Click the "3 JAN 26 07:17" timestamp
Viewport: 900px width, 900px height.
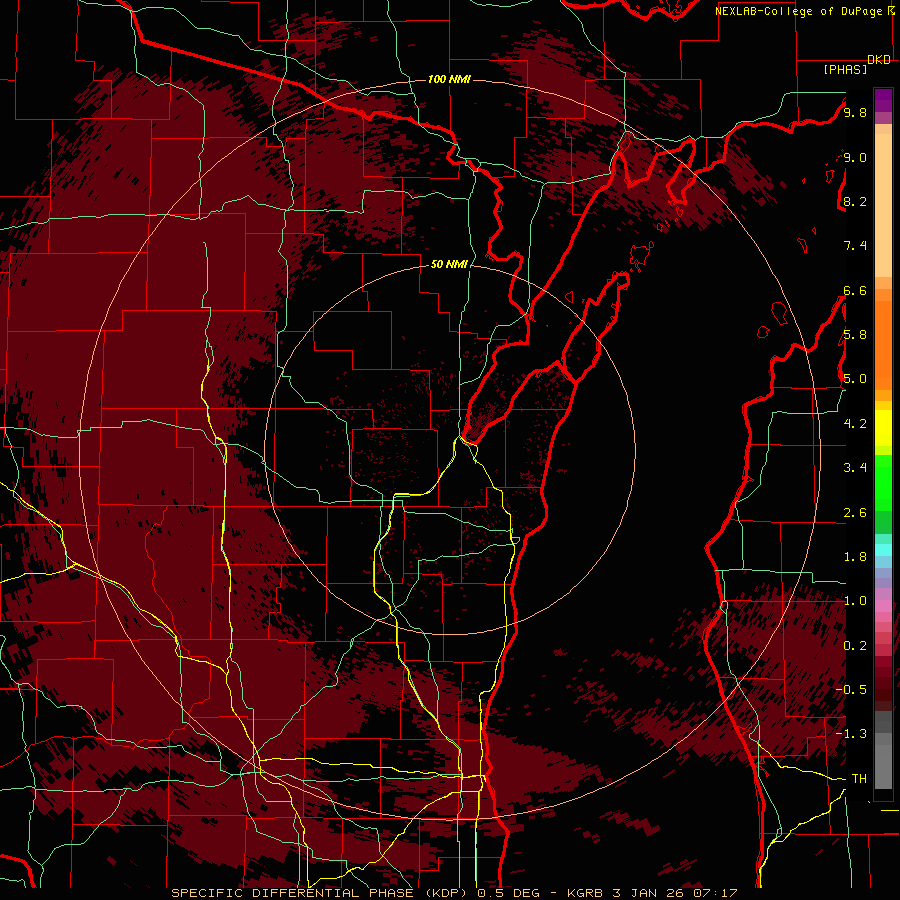677,893
